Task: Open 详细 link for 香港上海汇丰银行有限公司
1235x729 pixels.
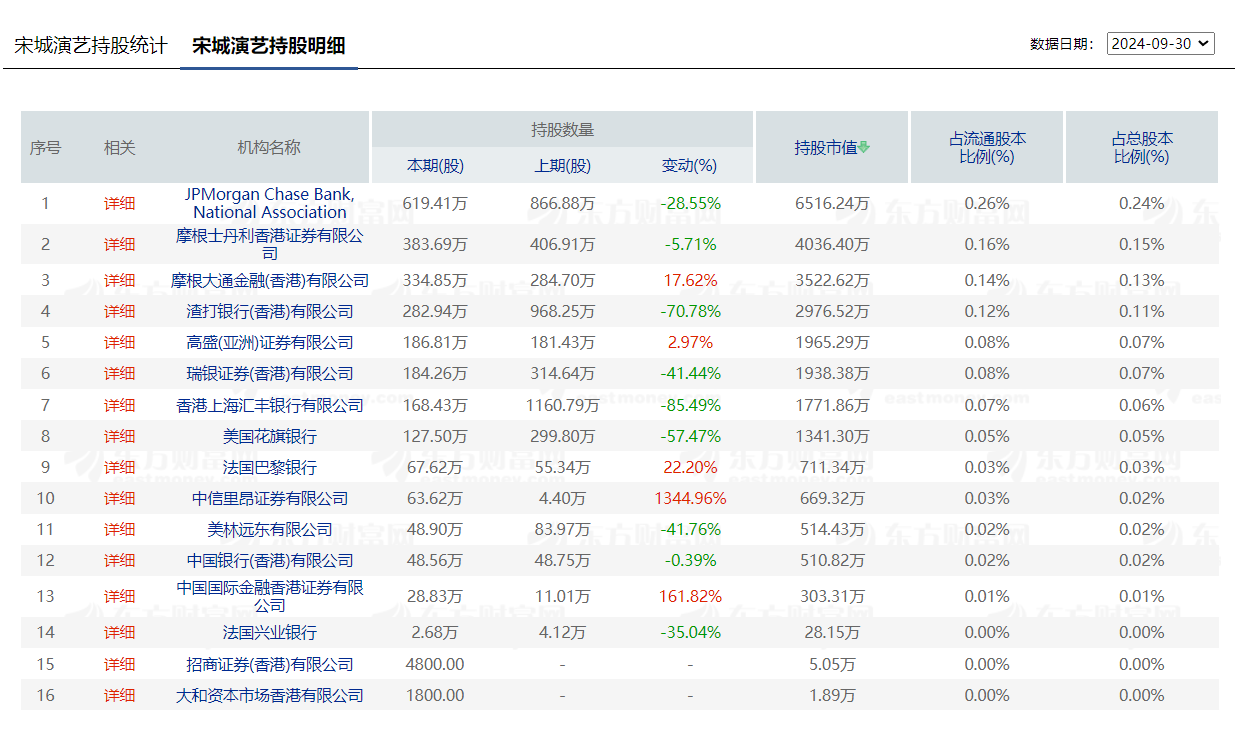Action: [119, 405]
